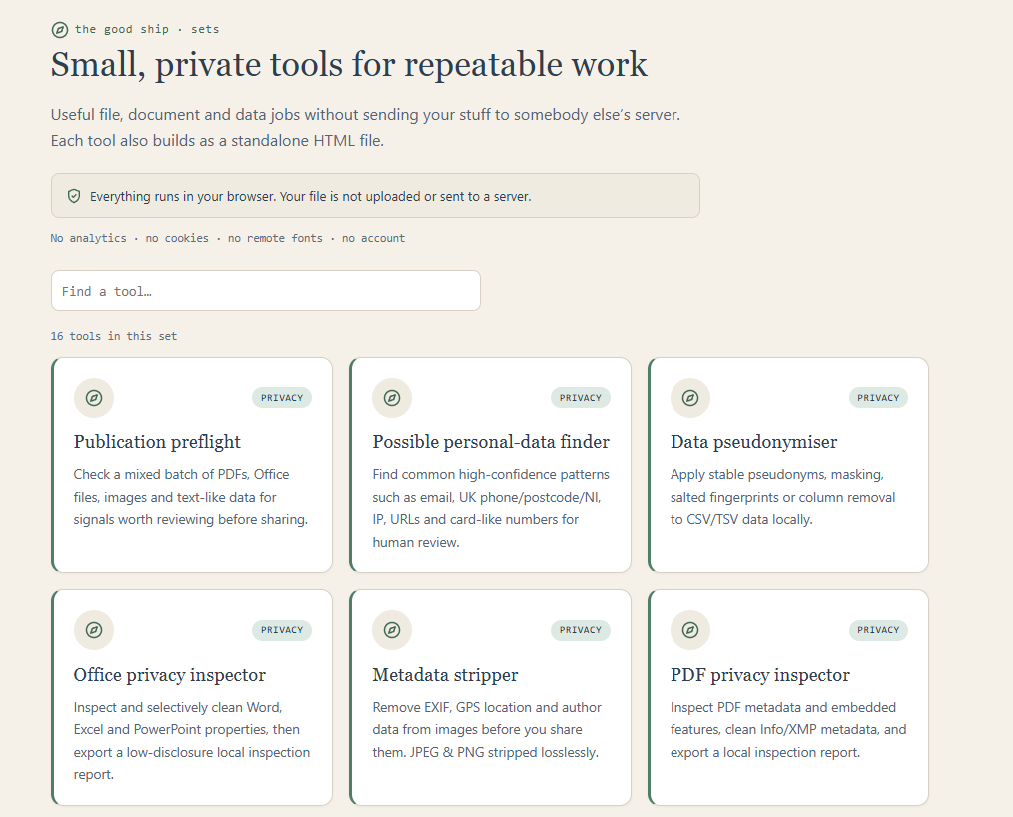The width and height of the screenshot is (1013, 817).
Task: Click the Office privacy inspector card icon
Action: (x=94, y=630)
